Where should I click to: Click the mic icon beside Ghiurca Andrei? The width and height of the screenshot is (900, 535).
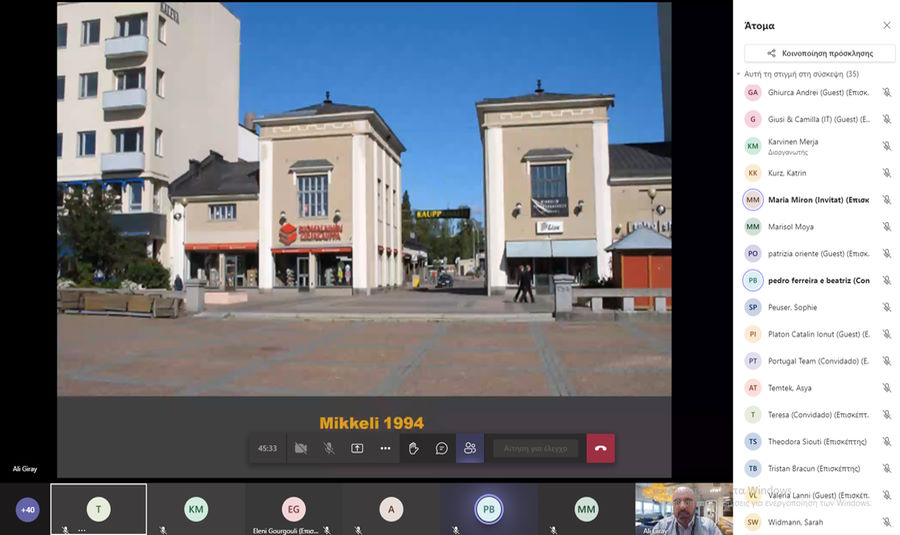[886, 92]
